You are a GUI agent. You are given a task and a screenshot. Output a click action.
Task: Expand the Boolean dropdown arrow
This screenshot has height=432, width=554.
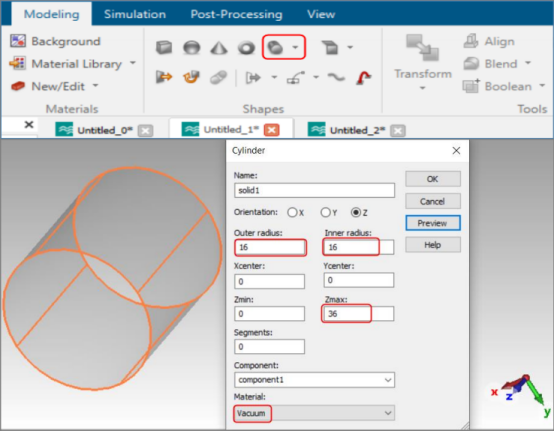542,86
